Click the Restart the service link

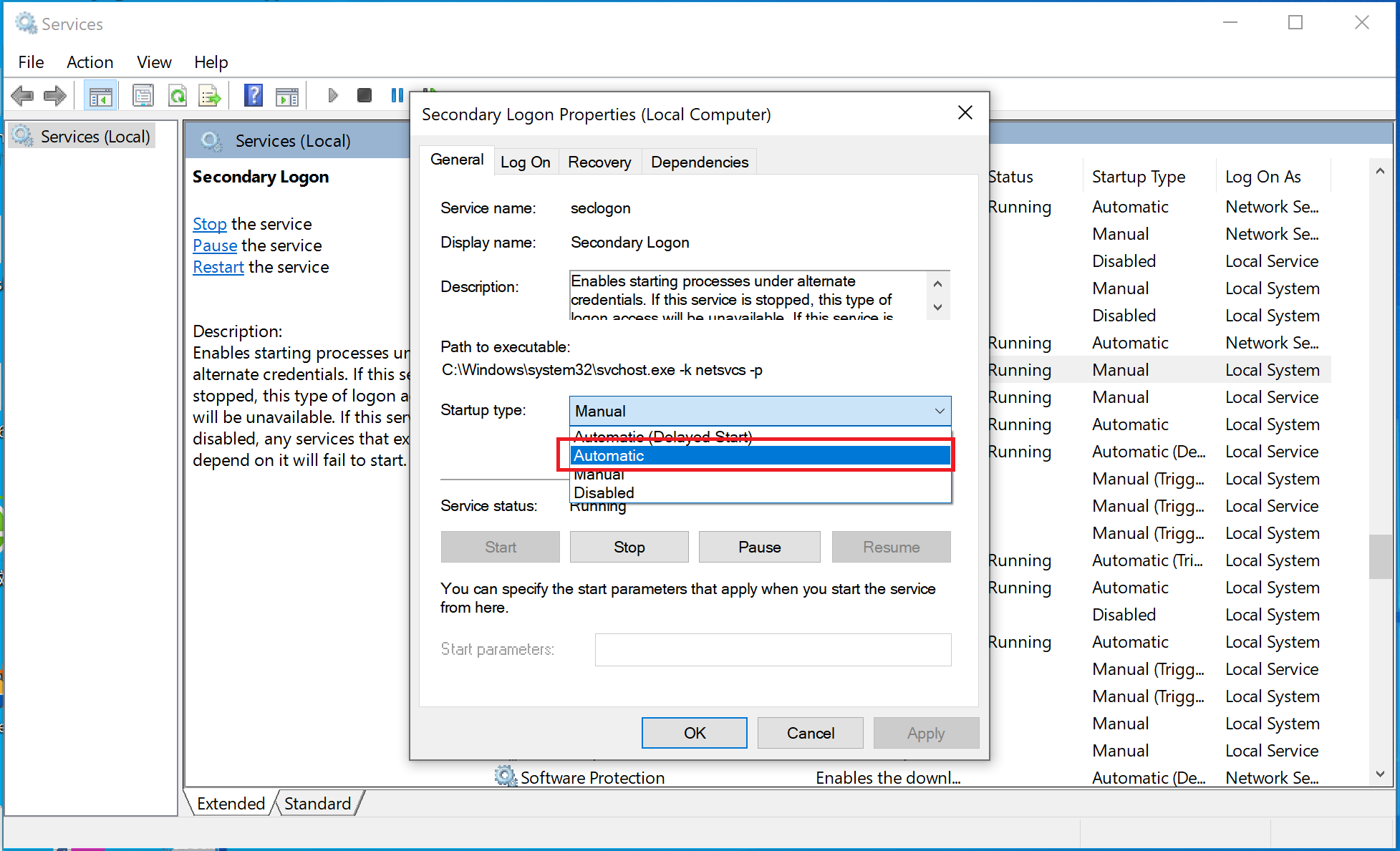point(218,266)
